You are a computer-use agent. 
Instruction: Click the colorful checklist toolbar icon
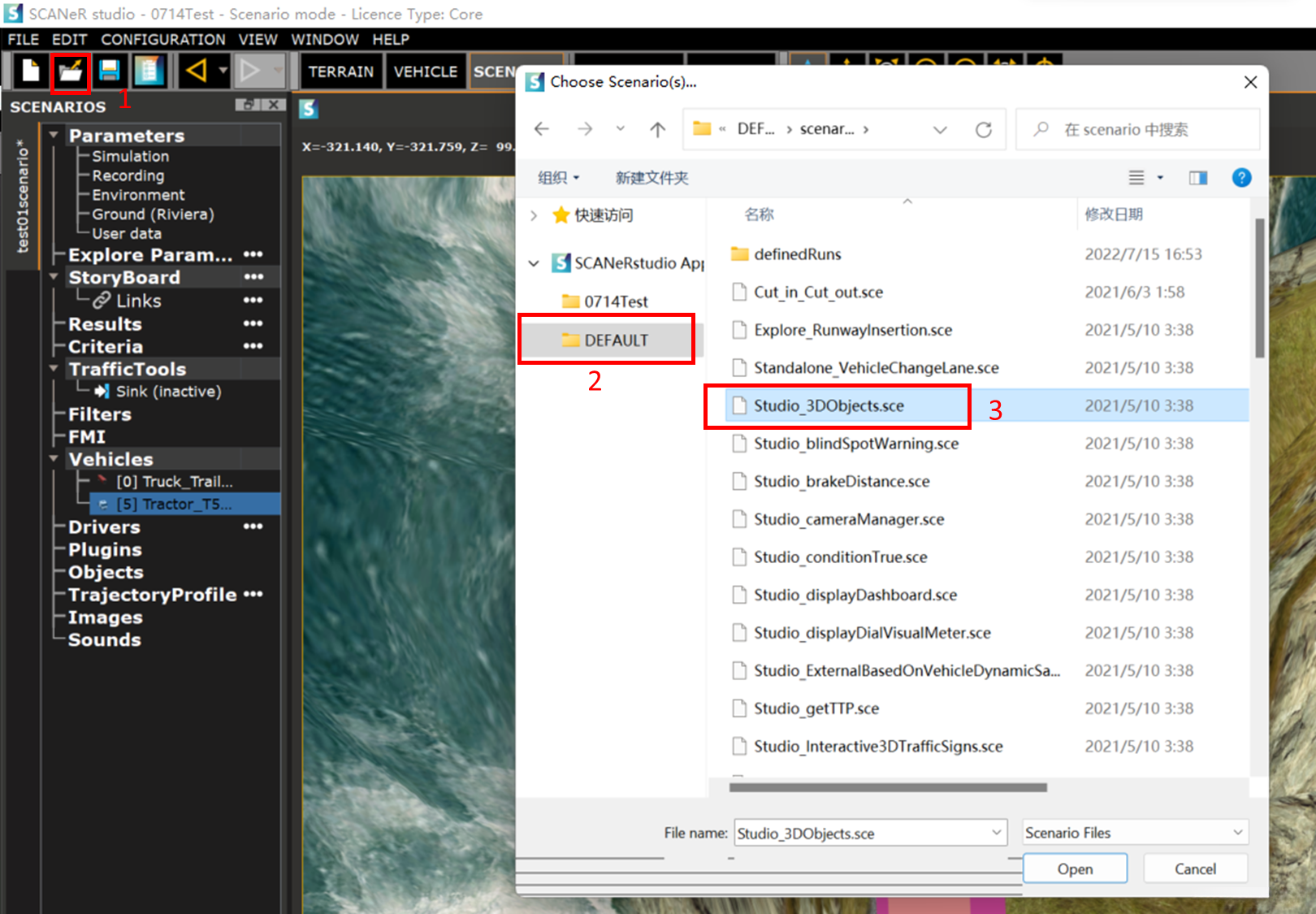pos(148,71)
